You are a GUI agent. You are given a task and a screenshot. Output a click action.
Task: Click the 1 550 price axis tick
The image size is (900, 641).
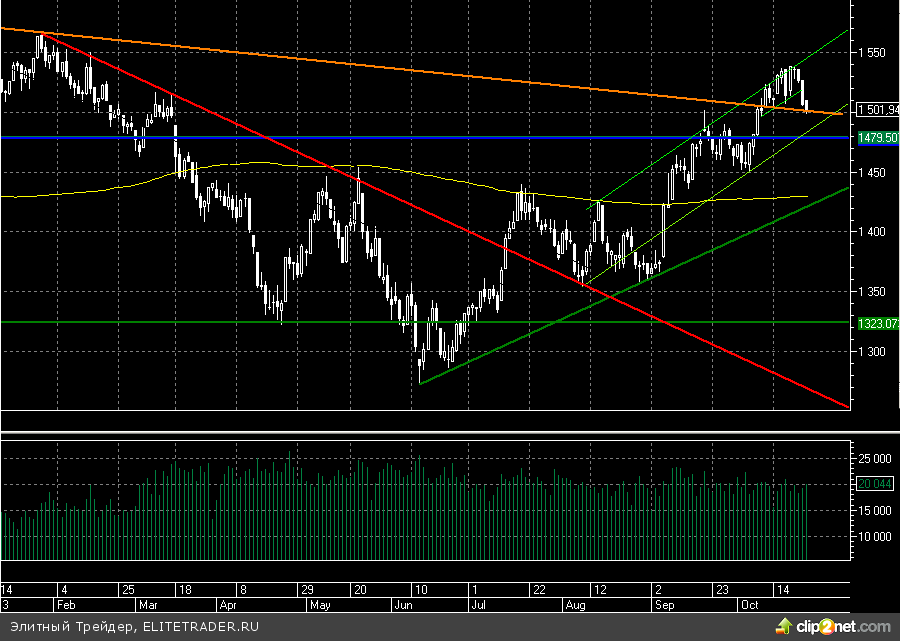pos(876,52)
